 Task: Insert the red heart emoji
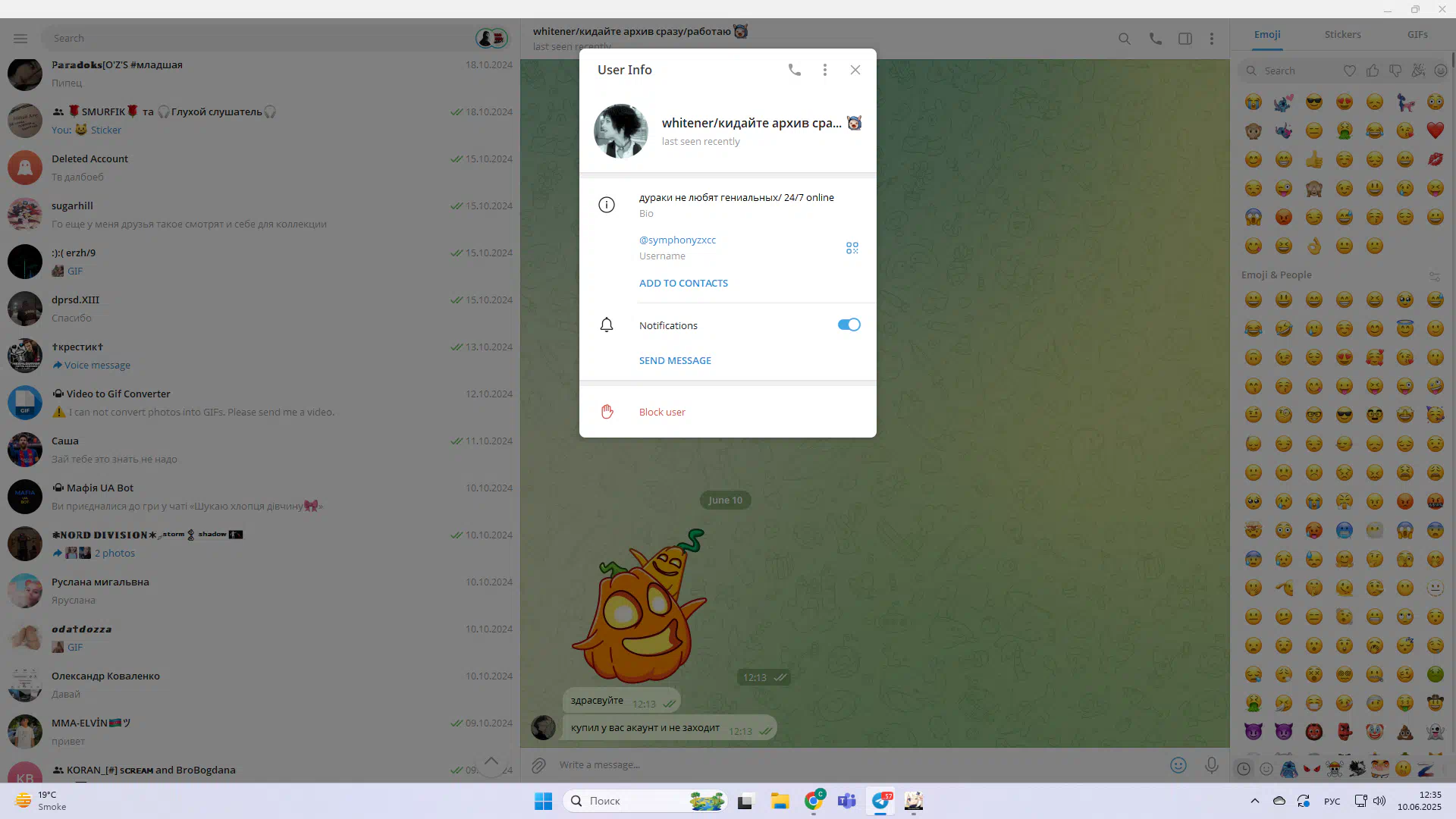pos(1436,130)
